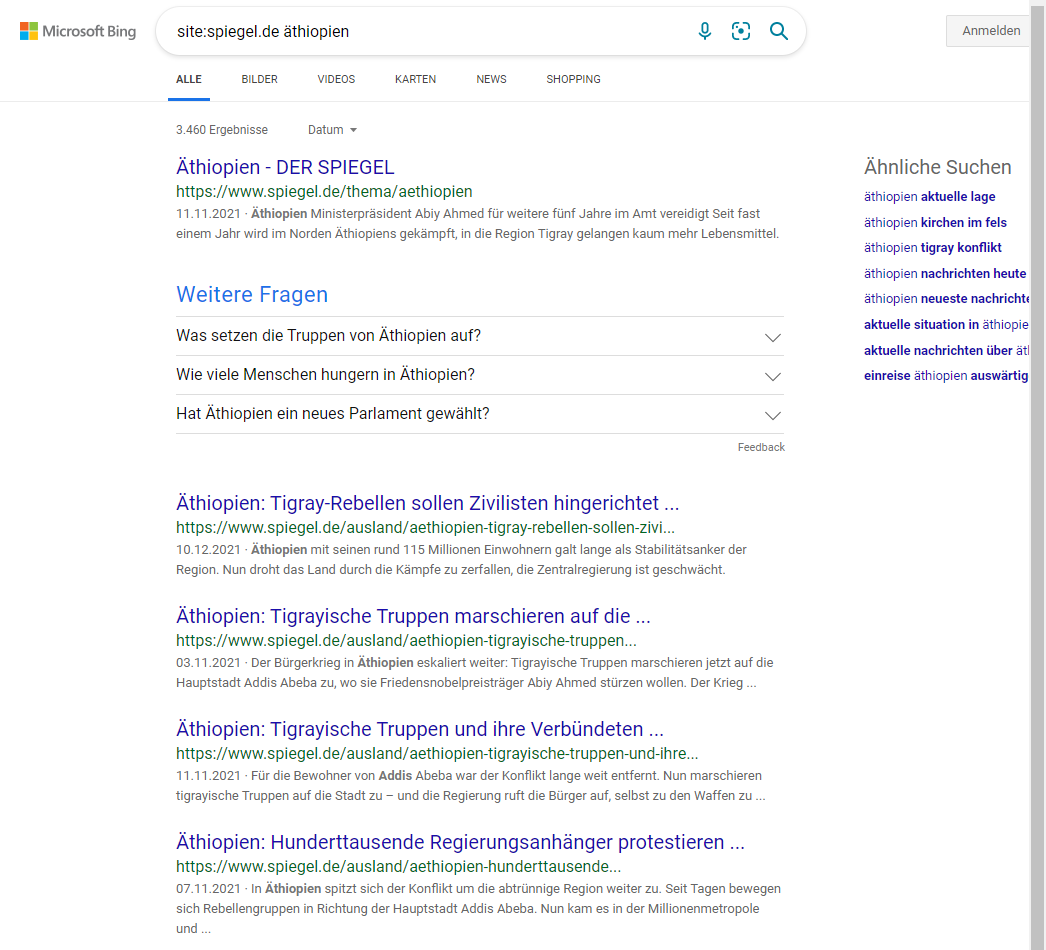
Task: Switch to the BILDER tab
Action: [259, 79]
